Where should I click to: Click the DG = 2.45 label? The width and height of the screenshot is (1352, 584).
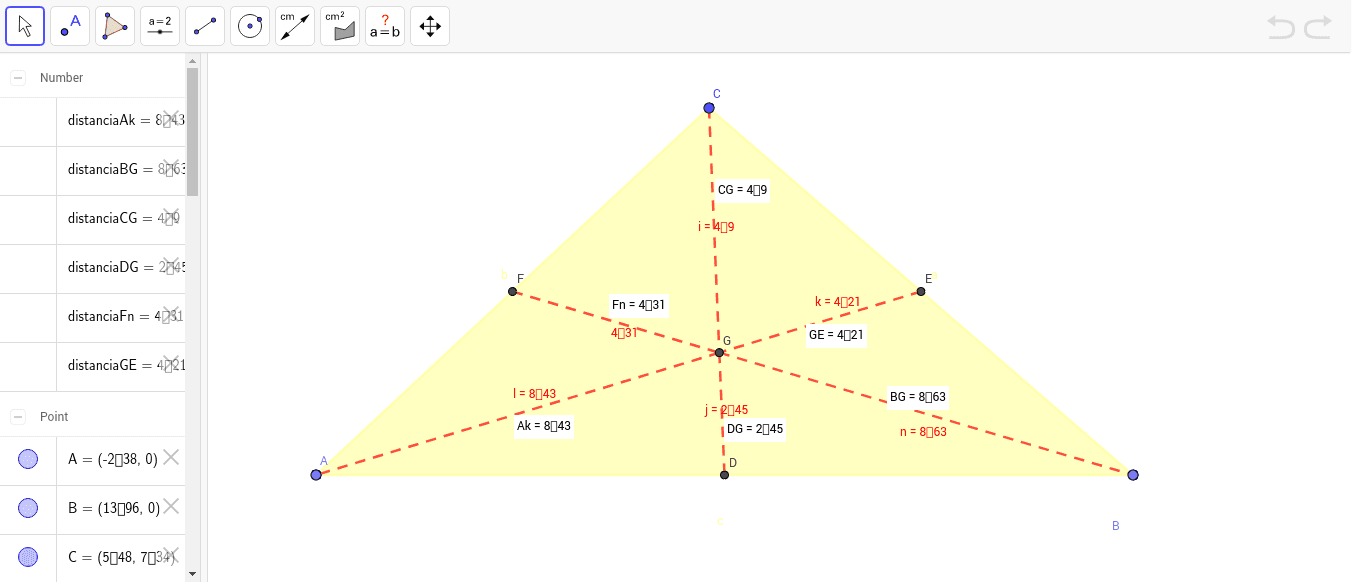point(755,429)
